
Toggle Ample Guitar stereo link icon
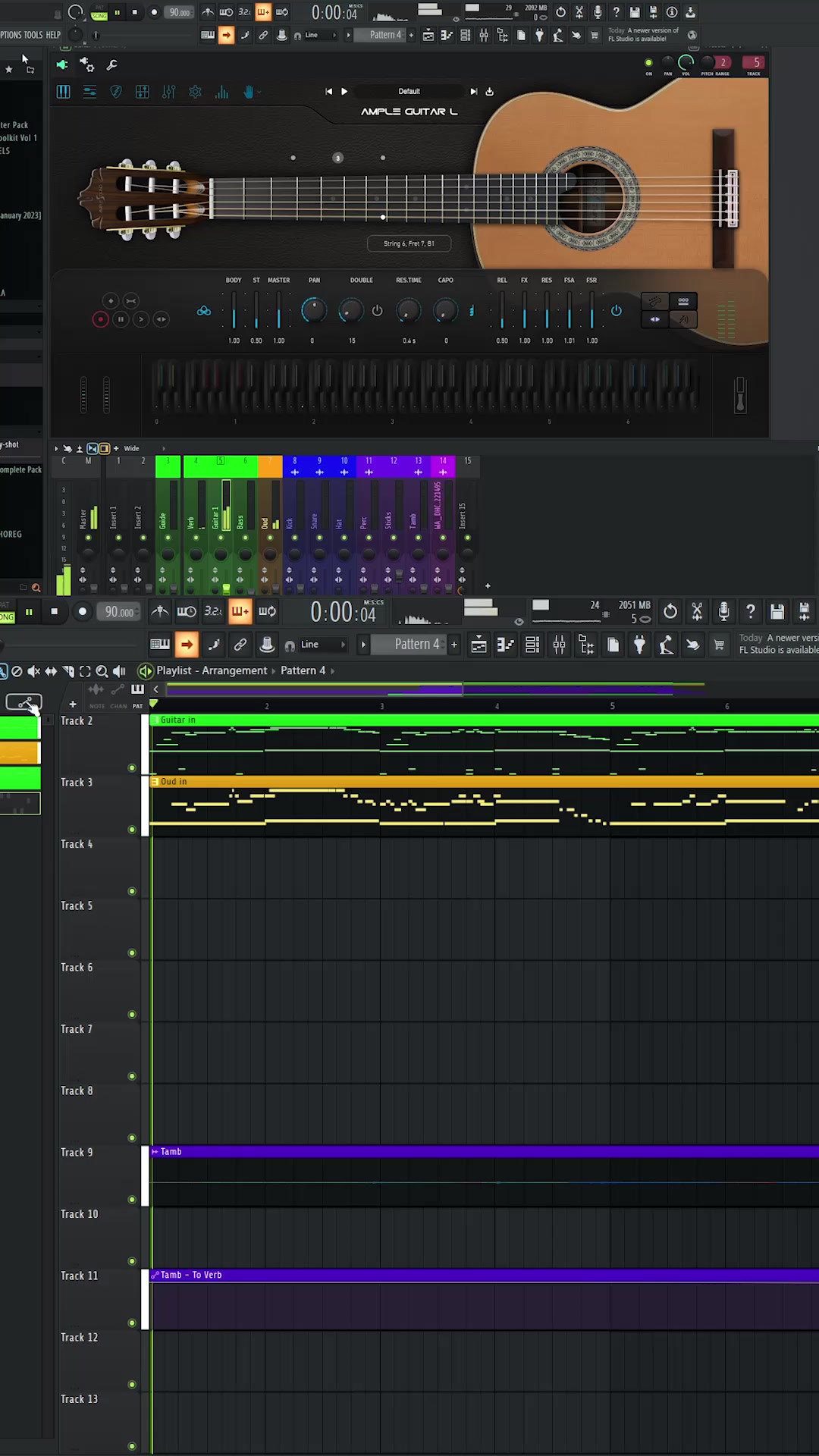(x=204, y=310)
